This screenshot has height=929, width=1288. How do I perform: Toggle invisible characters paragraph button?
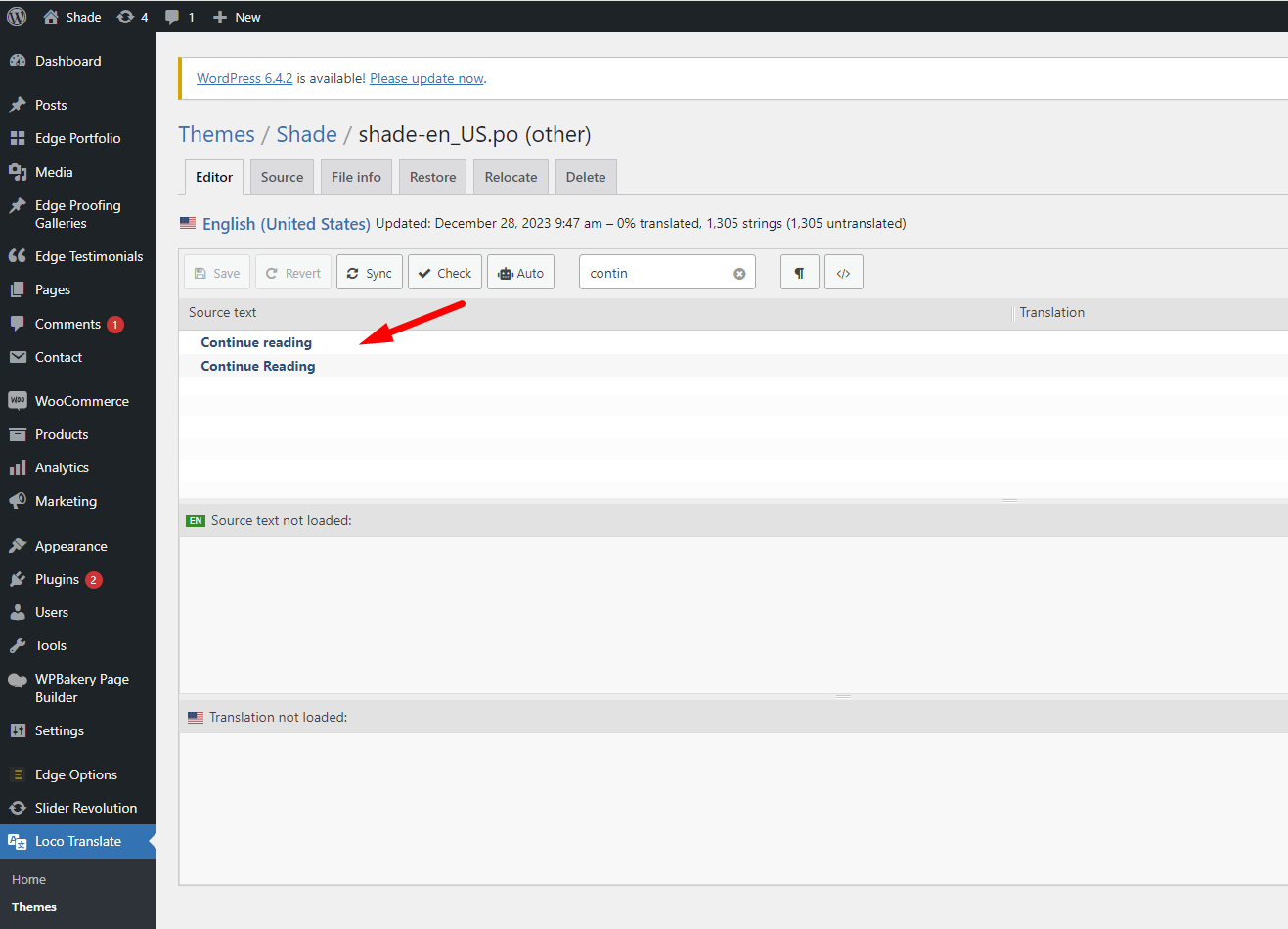pos(799,273)
